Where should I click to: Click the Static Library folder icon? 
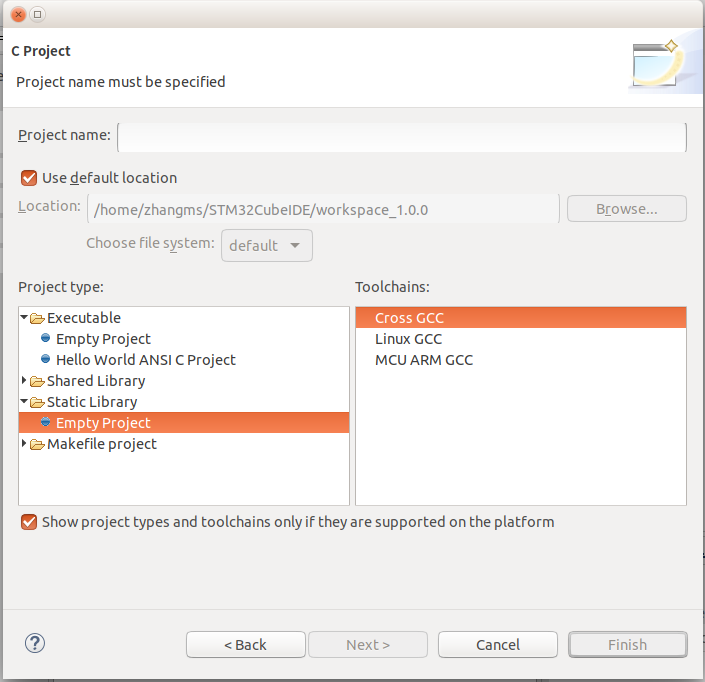[38, 402]
